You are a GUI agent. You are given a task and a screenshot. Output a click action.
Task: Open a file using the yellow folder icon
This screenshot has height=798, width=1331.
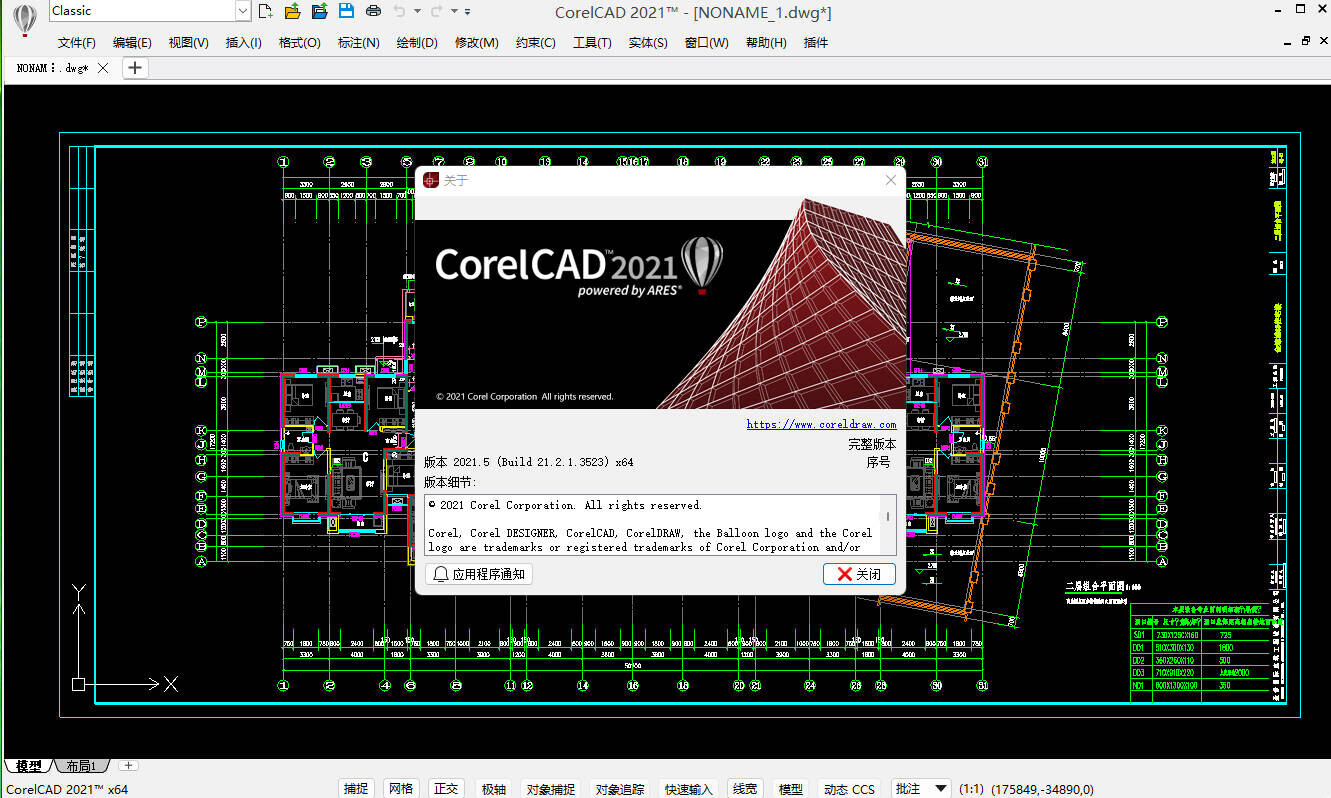click(292, 11)
